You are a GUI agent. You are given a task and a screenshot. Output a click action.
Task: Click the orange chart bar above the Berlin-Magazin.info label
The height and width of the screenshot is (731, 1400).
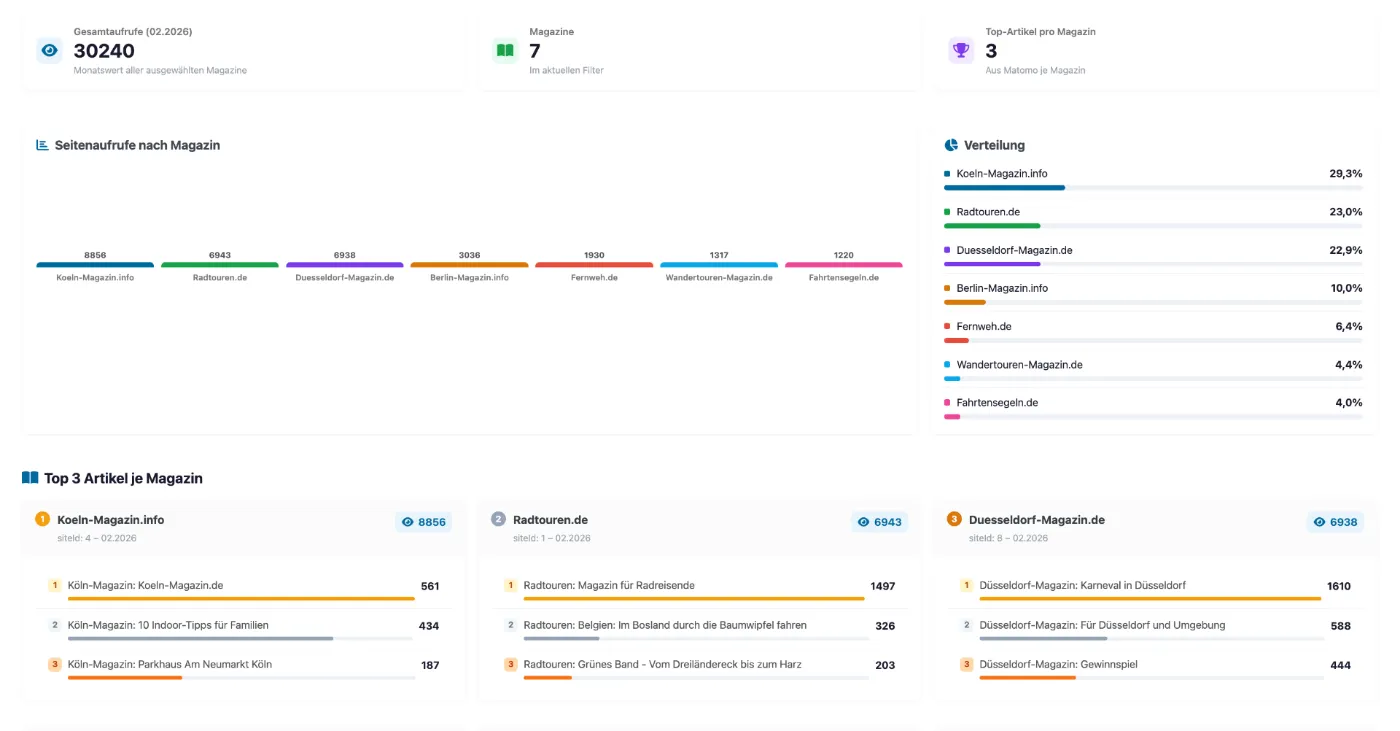(x=469, y=265)
